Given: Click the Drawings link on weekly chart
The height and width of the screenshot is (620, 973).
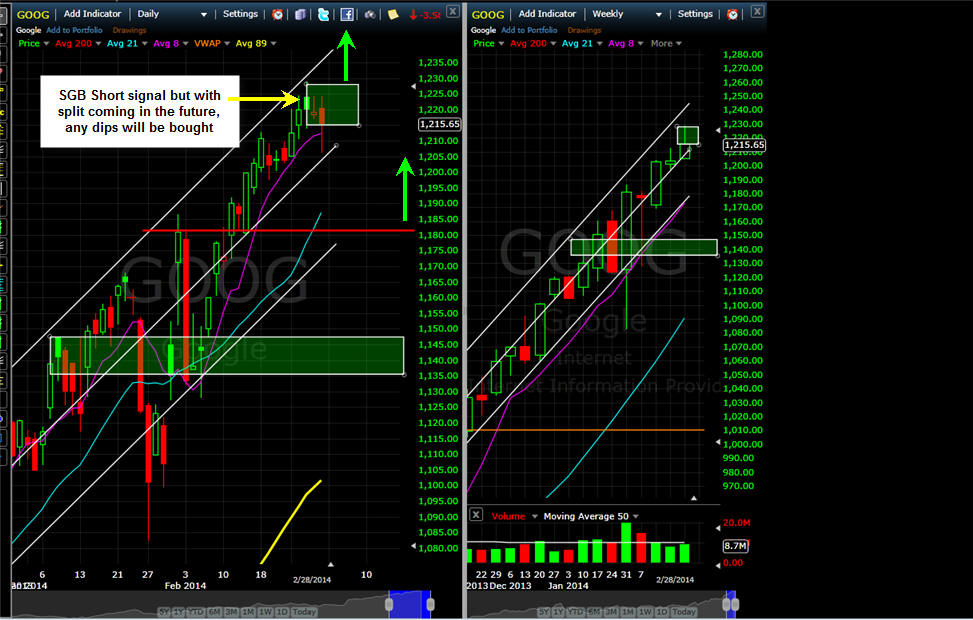Looking at the screenshot, I should 585,30.
